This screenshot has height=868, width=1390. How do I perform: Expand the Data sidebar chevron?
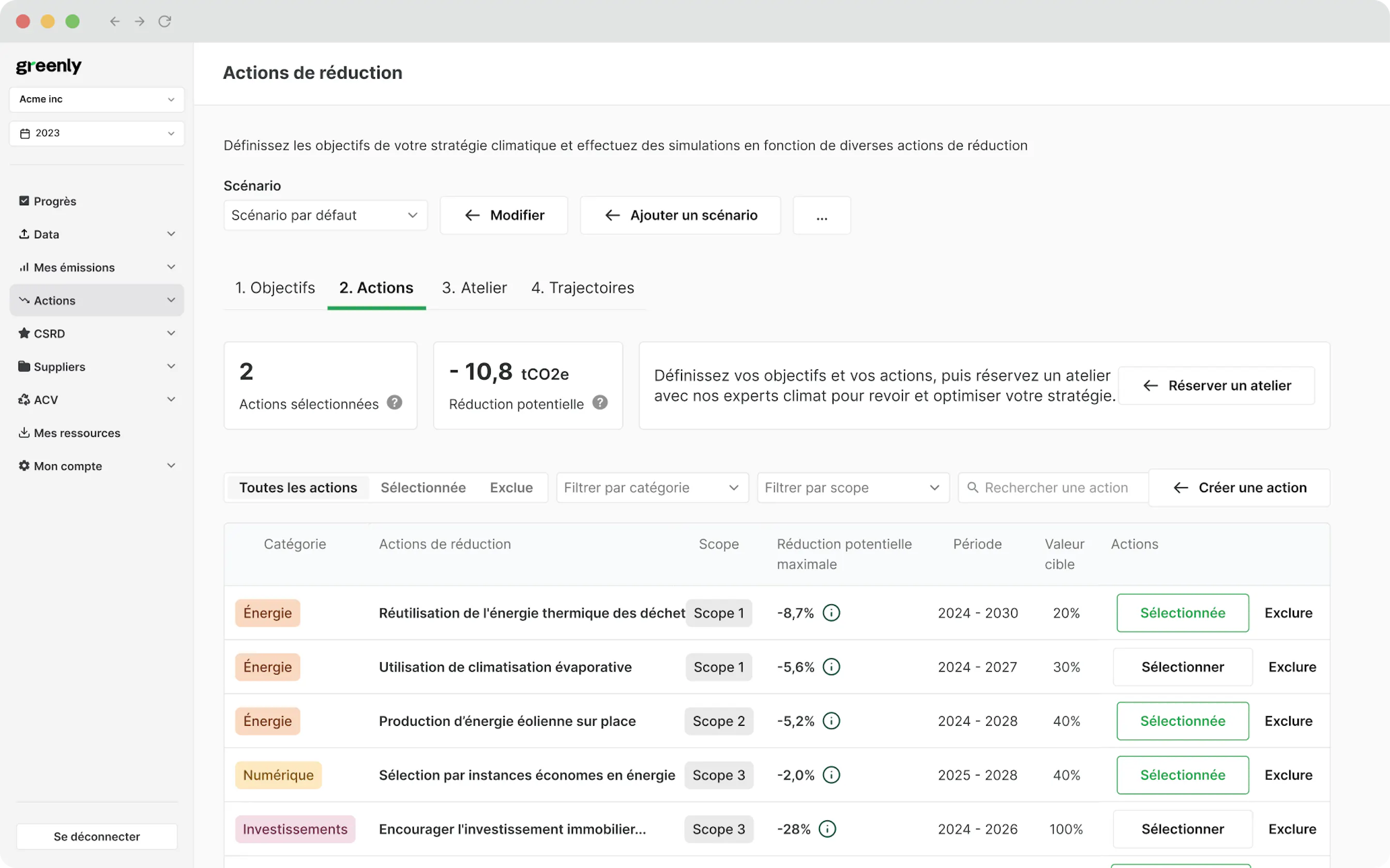click(x=171, y=234)
